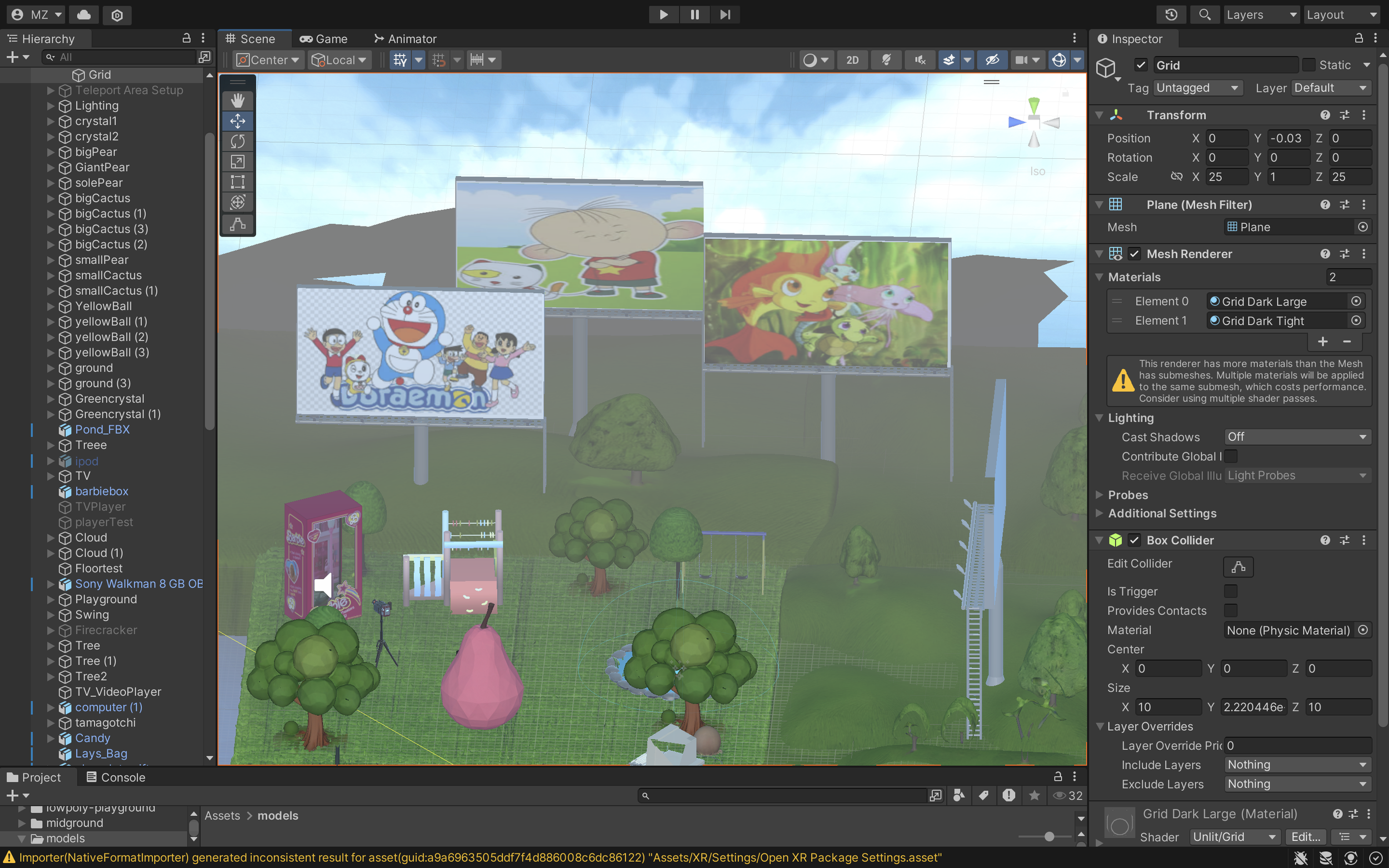Select the Rotate tool
1389x868 pixels.
click(x=237, y=141)
